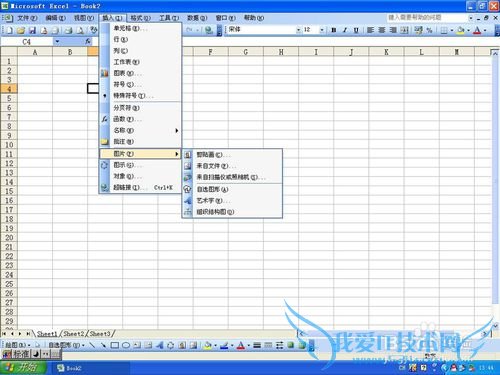Click the Currency style icon before percent
Image resolution: width=500 pixels, height=375 pixels.
[418, 30]
